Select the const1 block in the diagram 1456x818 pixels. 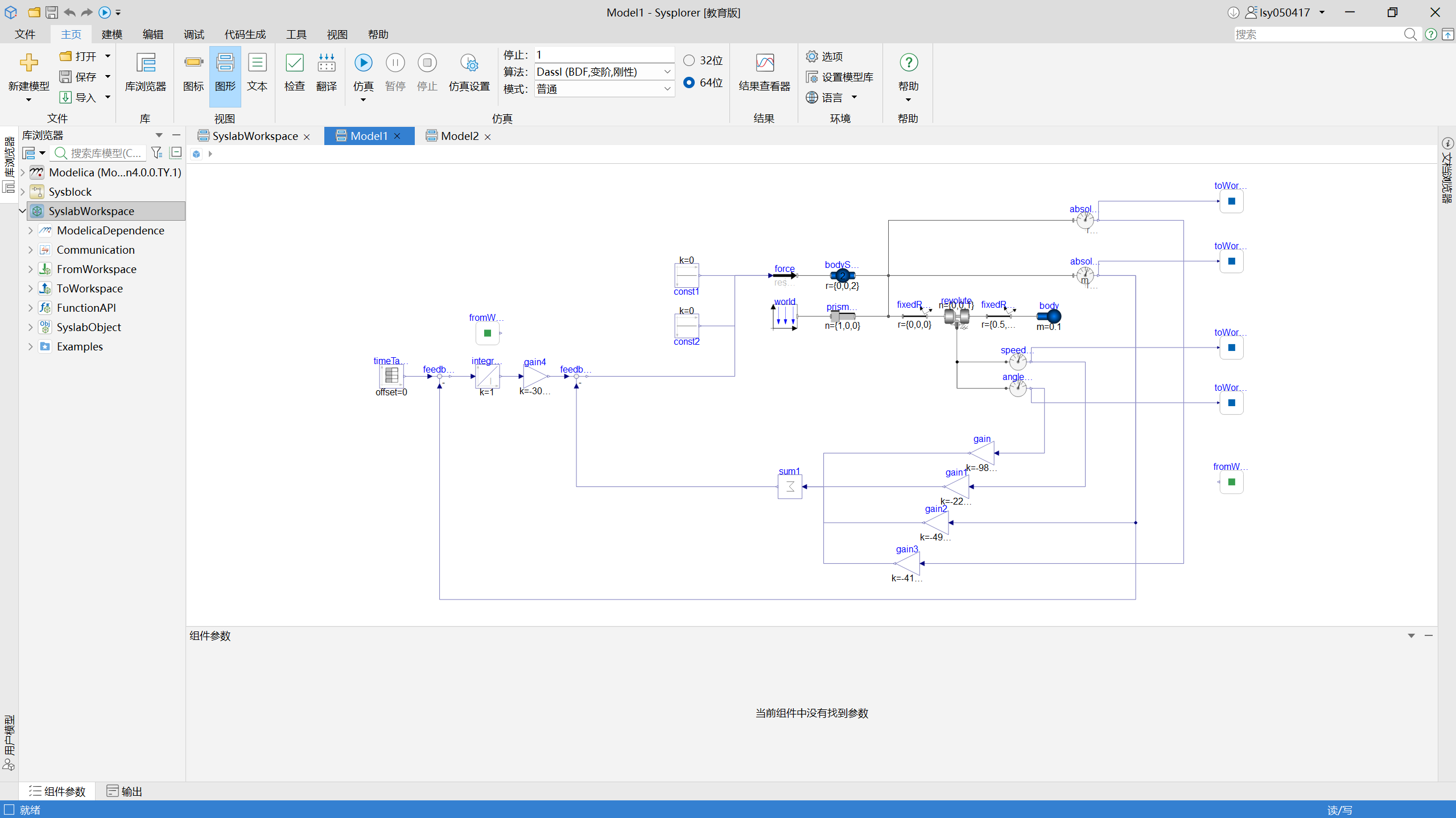pos(687,275)
